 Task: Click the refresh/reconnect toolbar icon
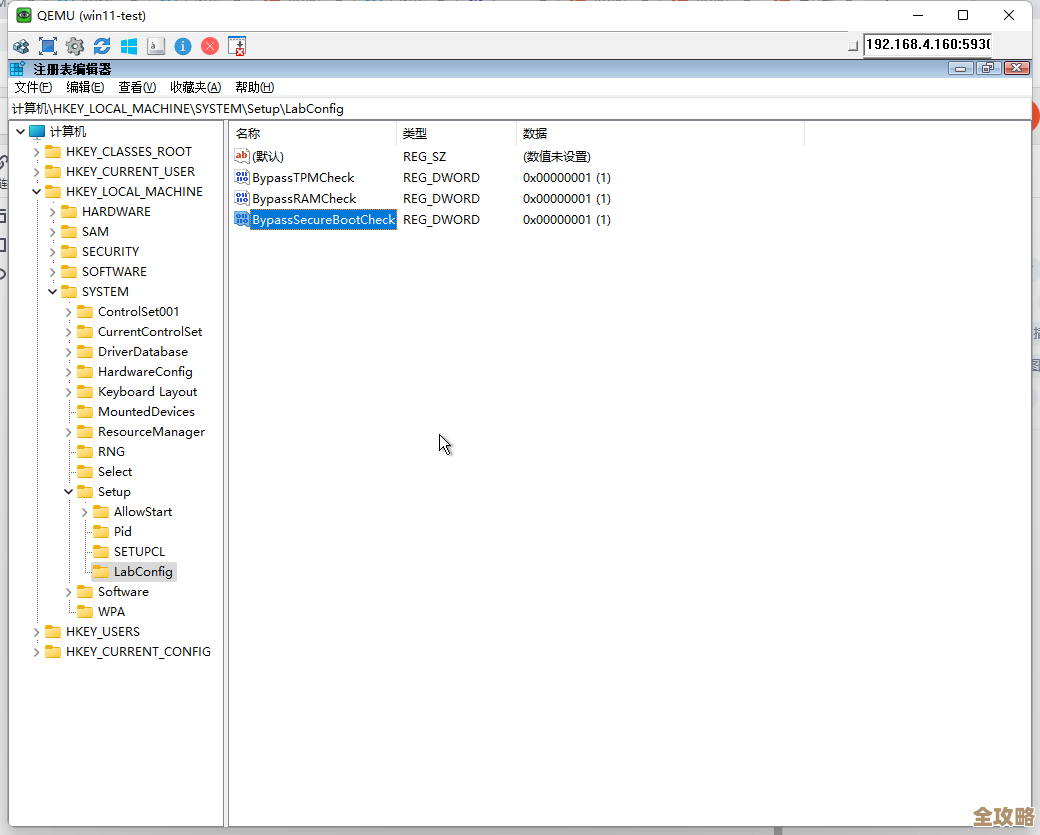[101, 46]
